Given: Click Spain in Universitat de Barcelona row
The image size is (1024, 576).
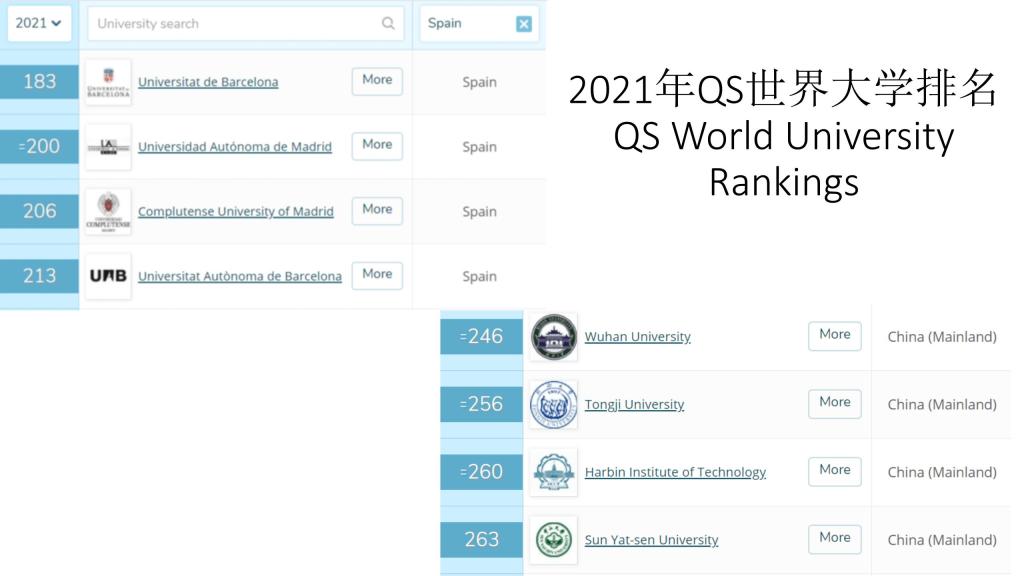Looking at the screenshot, I should [479, 82].
